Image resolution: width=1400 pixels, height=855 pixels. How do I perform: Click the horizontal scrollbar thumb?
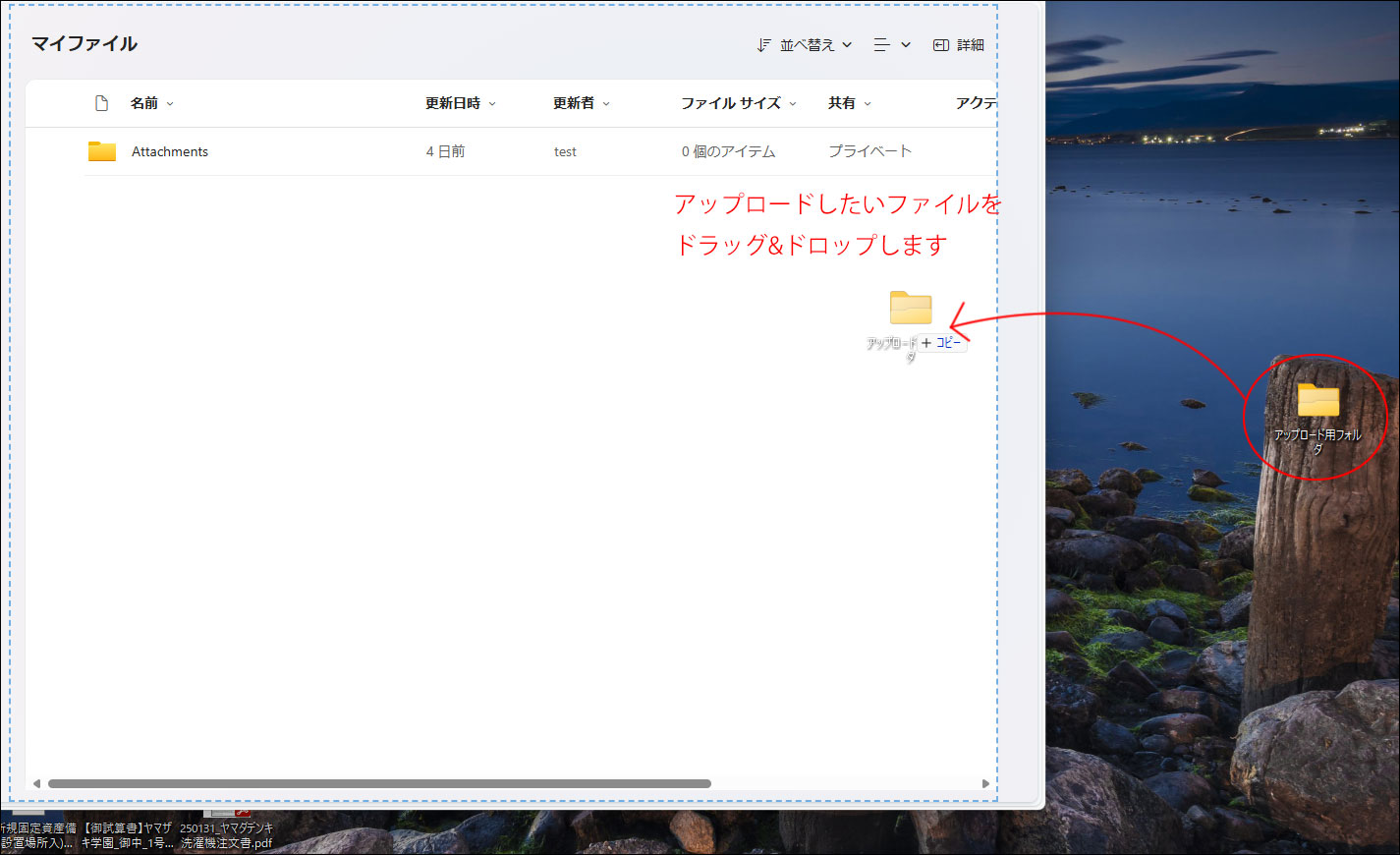(379, 783)
